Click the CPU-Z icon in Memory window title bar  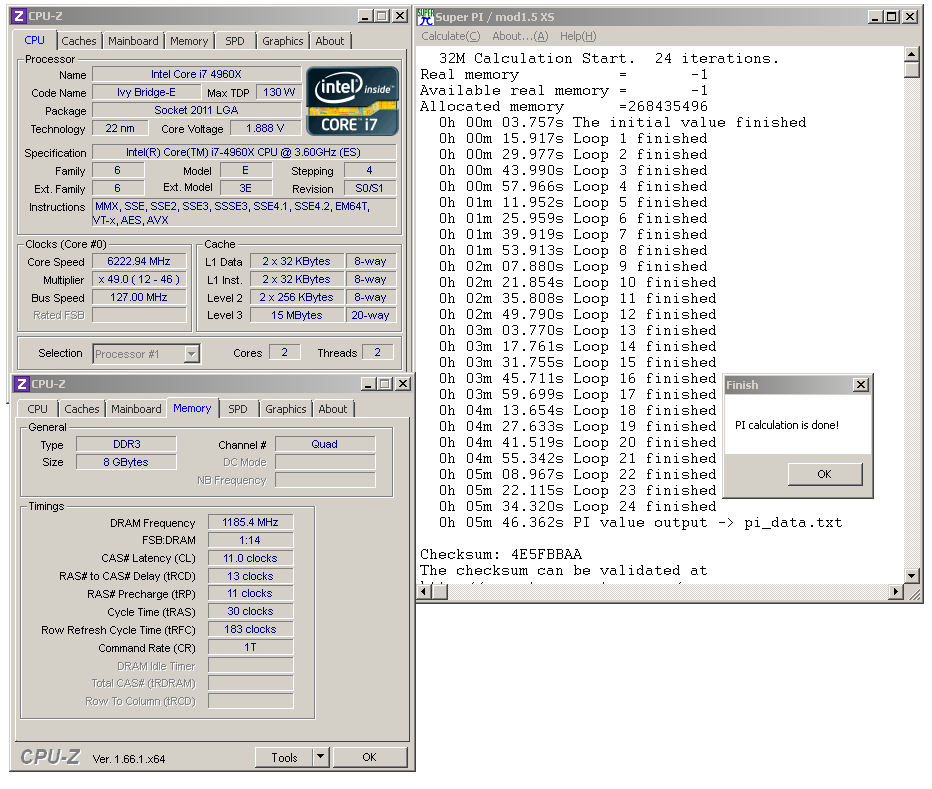(22, 384)
